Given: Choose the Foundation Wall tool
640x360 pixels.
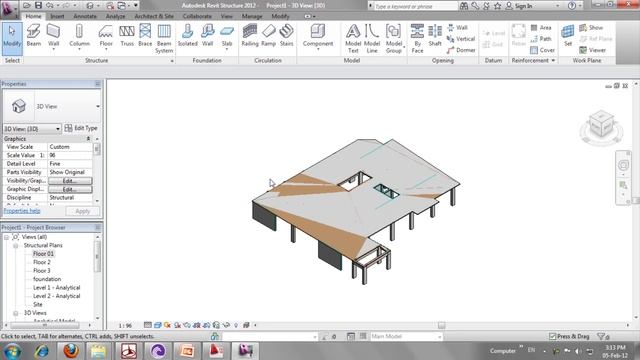Looking at the screenshot, I should click(x=207, y=36).
